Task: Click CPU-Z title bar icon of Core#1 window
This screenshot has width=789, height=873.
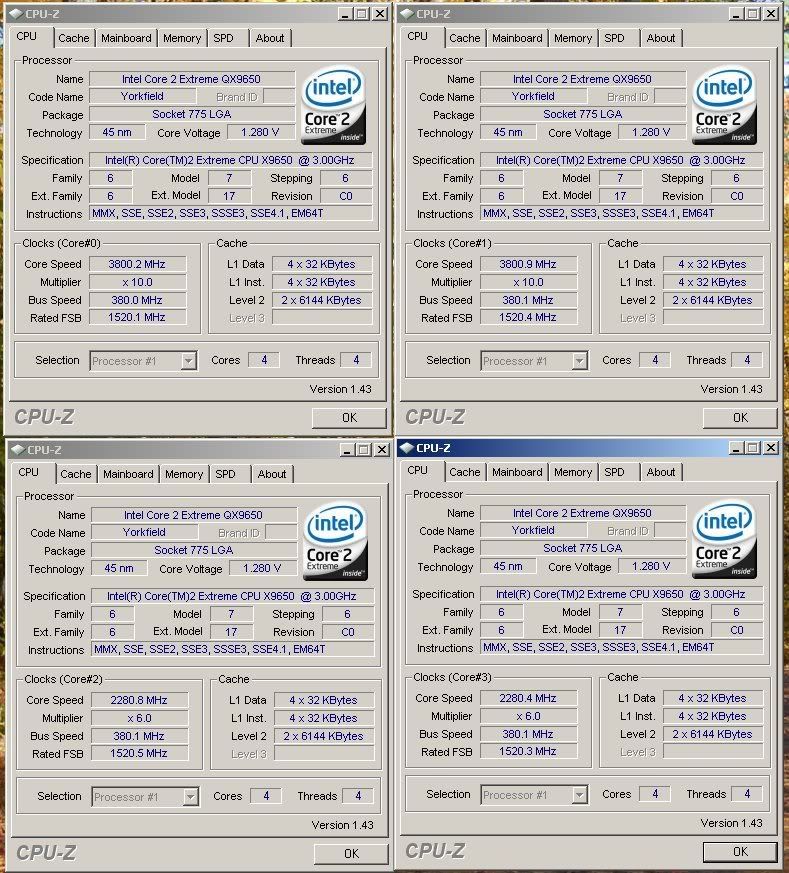Action: point(408,14)
